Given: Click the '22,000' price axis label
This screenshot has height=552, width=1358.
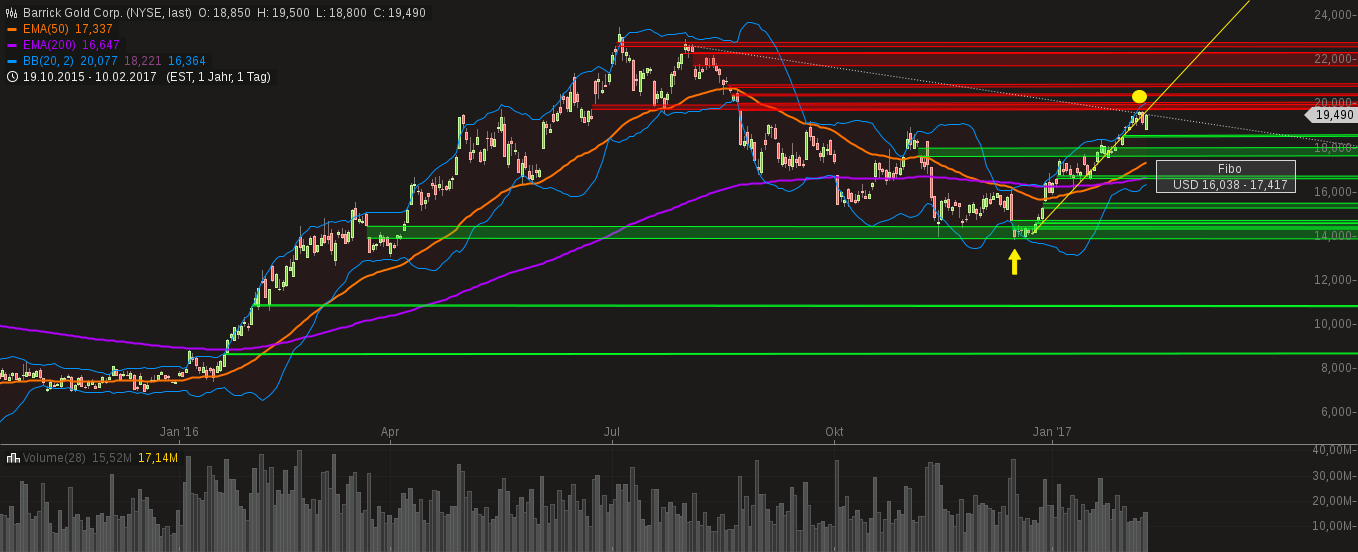Looking at the screenshot, I should [1333, 59].
